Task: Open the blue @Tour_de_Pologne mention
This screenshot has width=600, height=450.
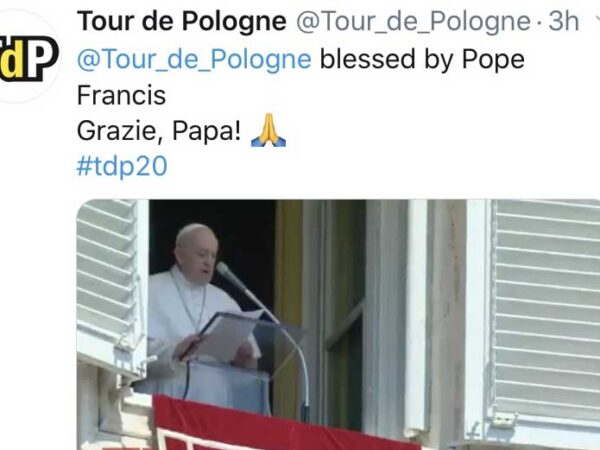Action: coord(194,60)
